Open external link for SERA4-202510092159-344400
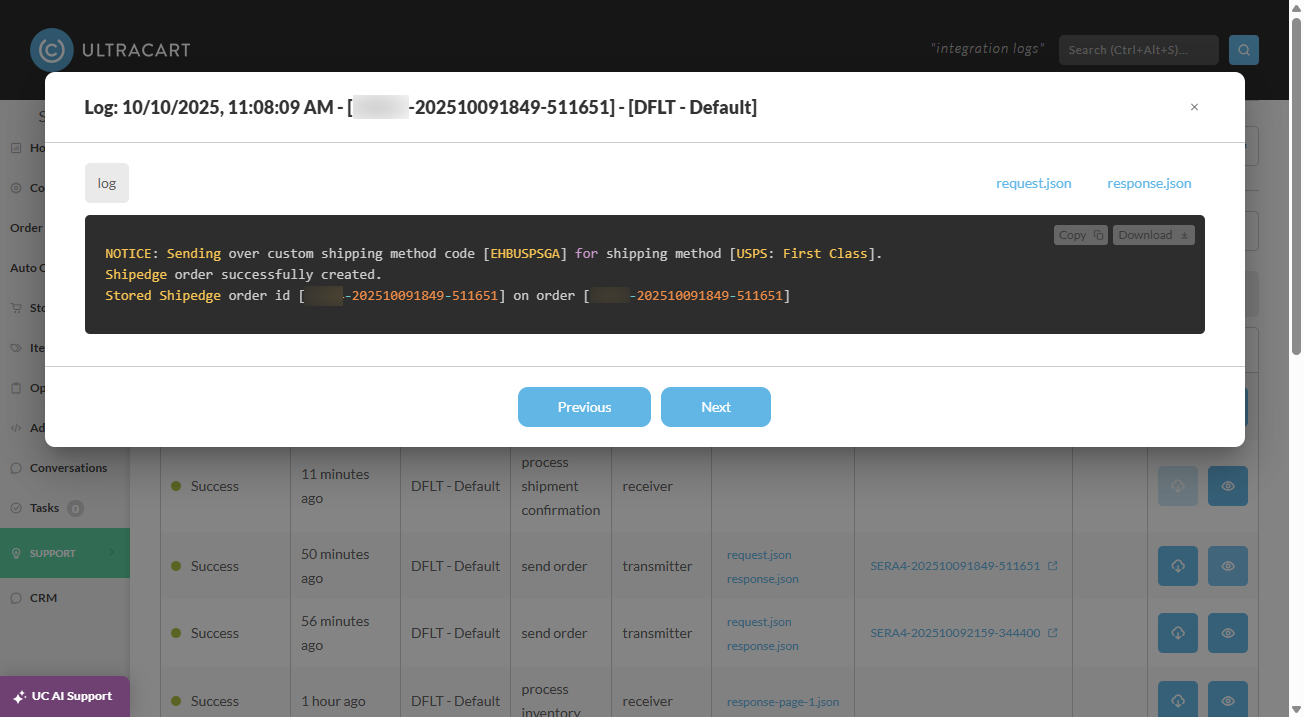 [x=1052, y=633]
